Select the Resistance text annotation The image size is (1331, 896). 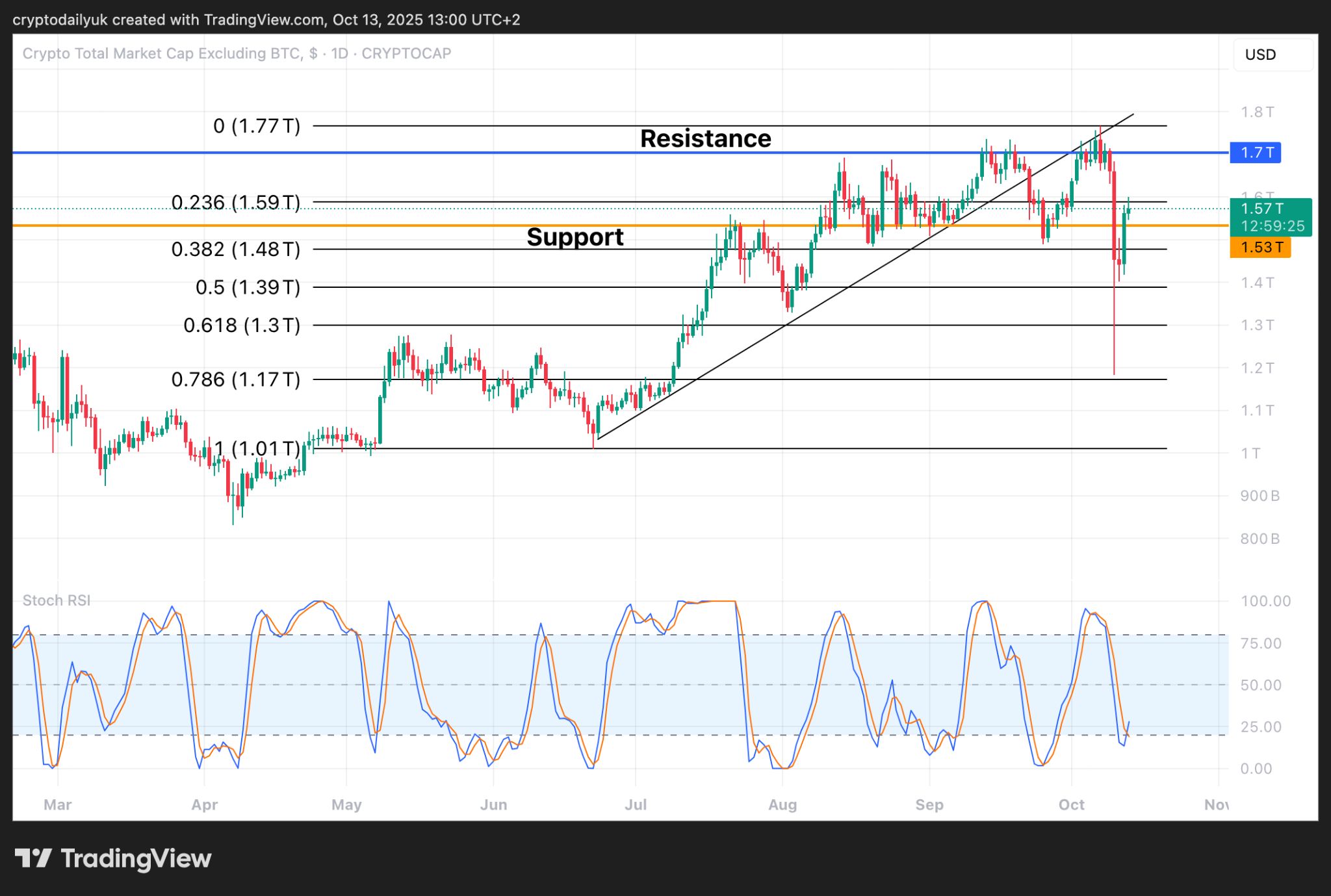(705, 138)
